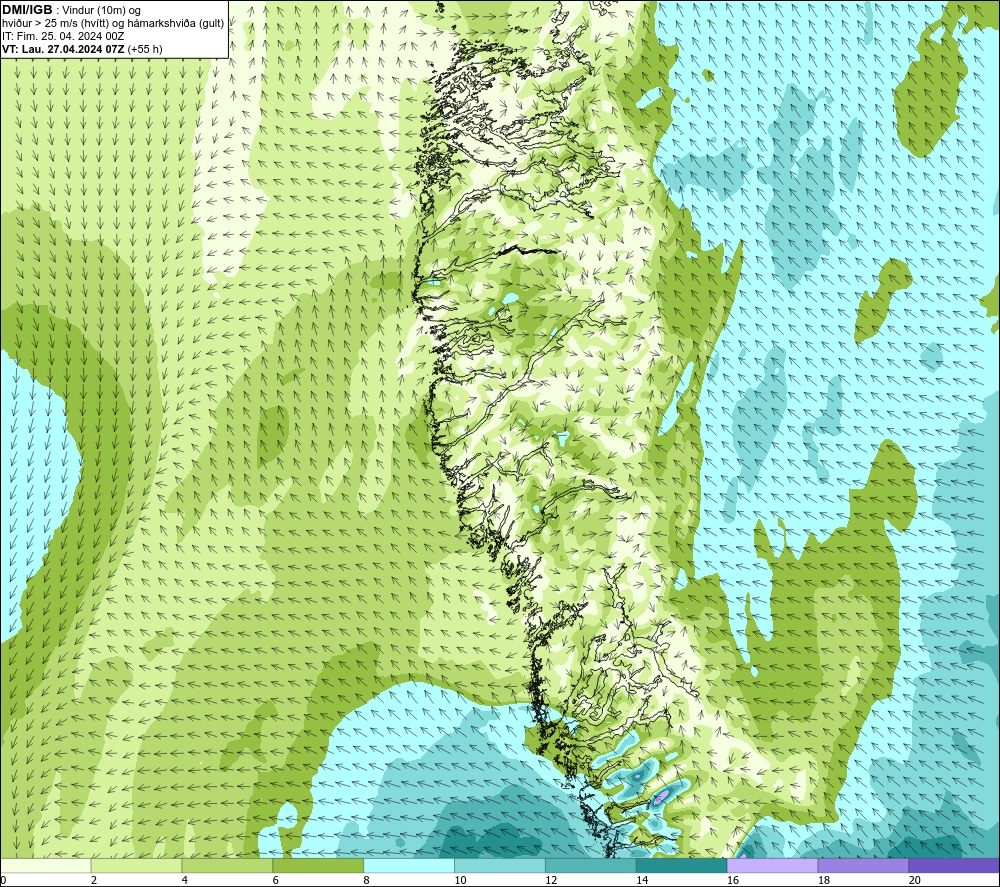Click the scale label "16"
Screen dimensions: 1000x887
pos(733,880)
